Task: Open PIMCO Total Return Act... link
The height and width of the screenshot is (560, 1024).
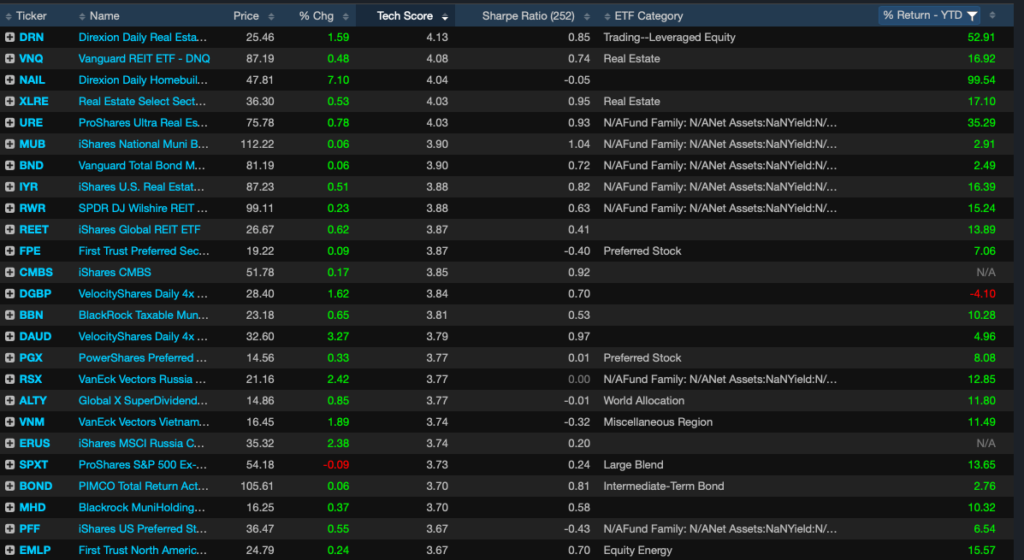Action: [x=143, y=486]
